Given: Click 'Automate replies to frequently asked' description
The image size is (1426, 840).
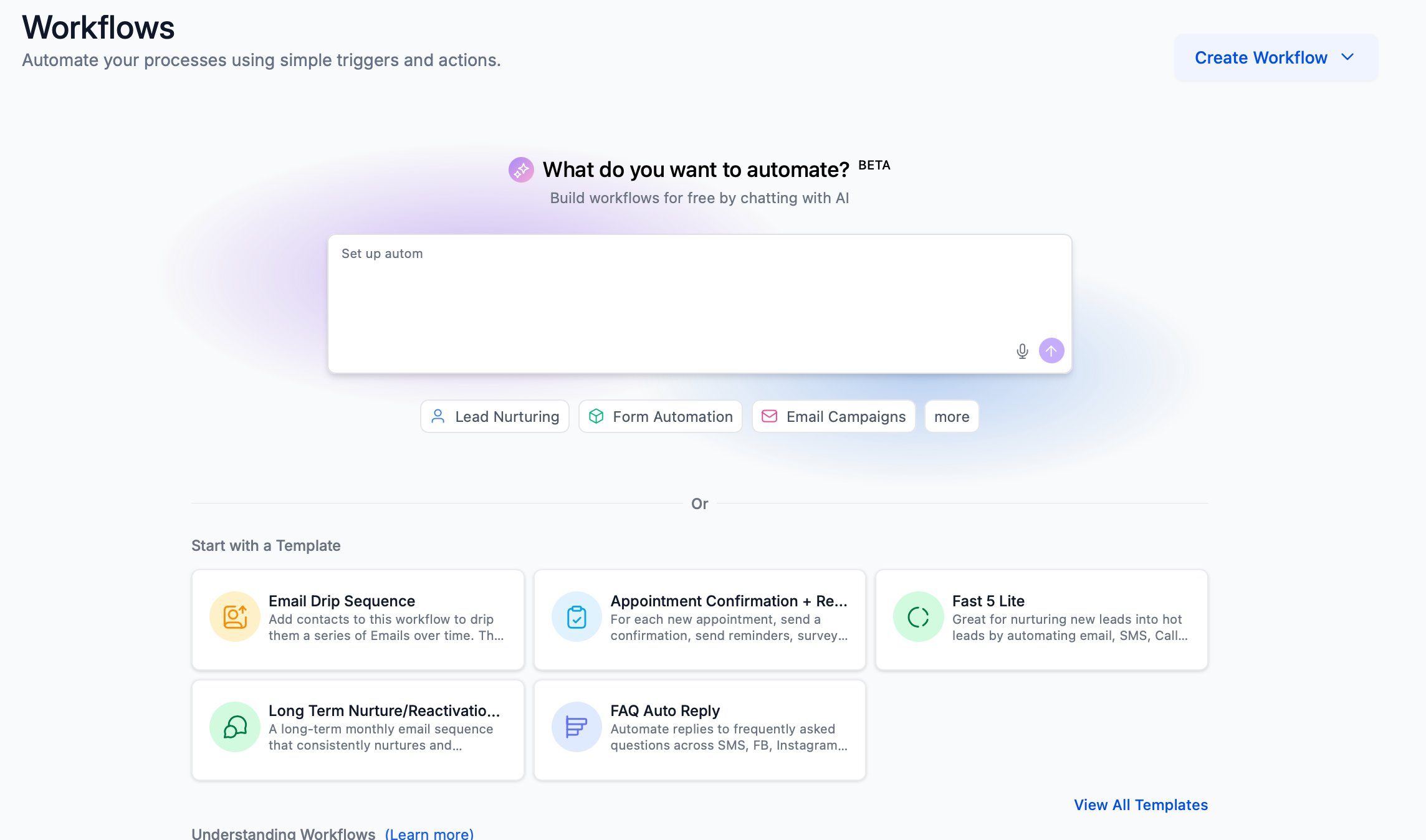Looking at the screenshot, I should point(729,737).
